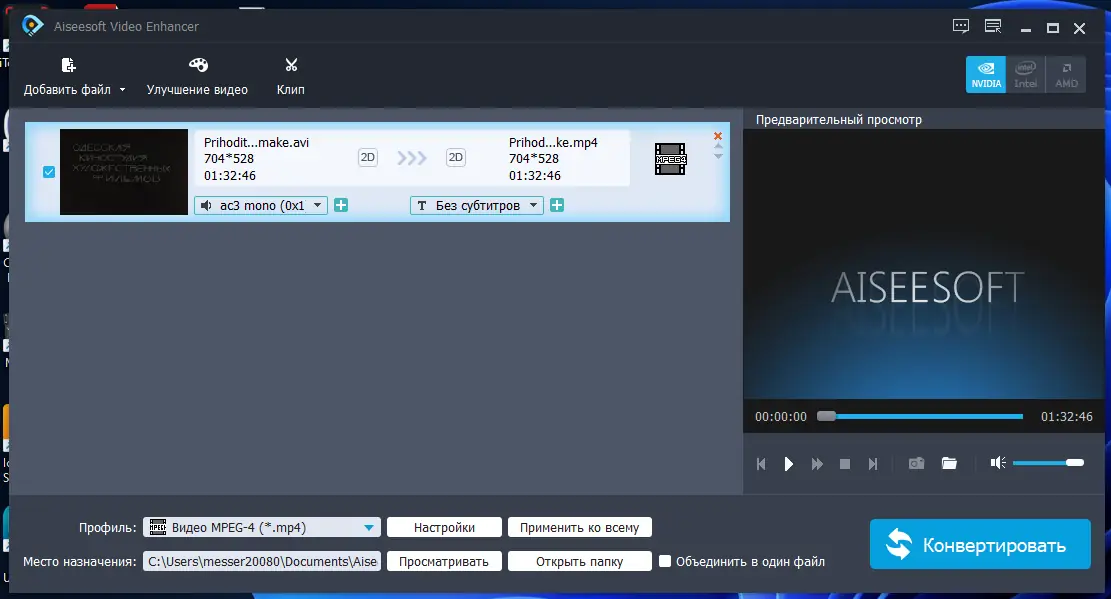Click the Aiseesoft app logo

[x=33, y=26]
